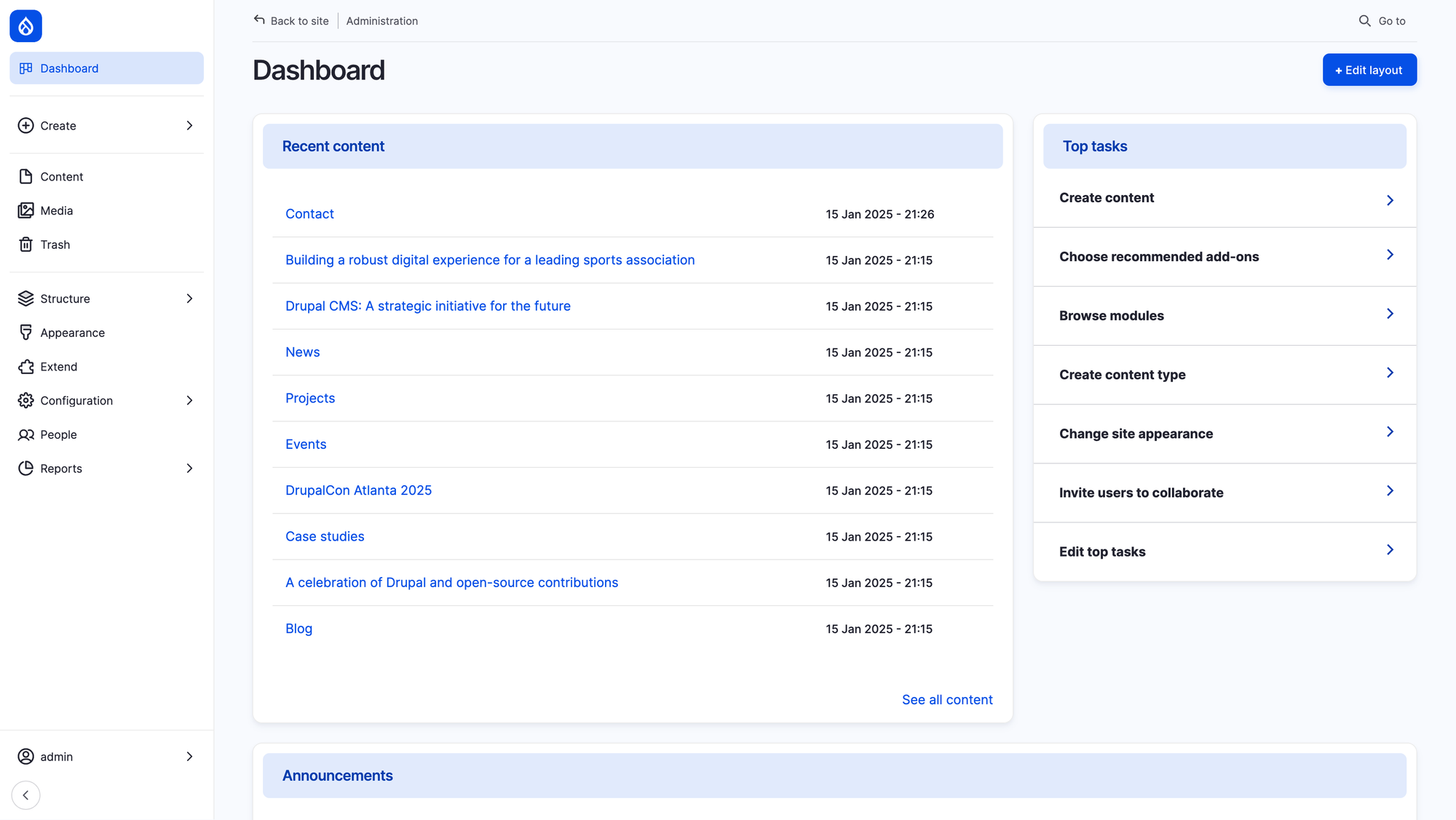Image resolution: width=1456 pixels, height=820 pixels.
Task: Click the Administration breadcrumb text
Action: pos(382,21)
